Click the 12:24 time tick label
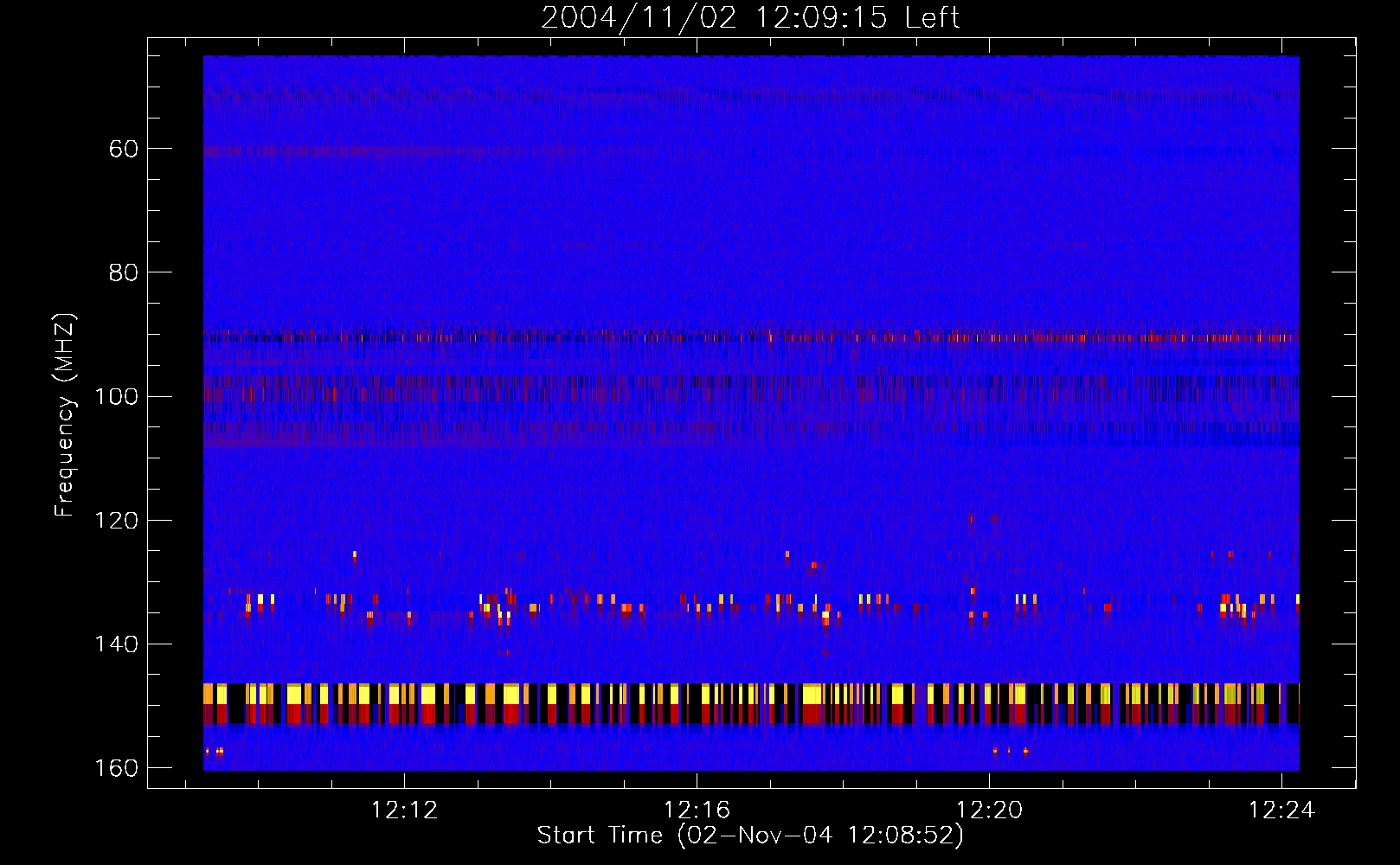This screenshot has height=865, width=1400. point(1281,811)
